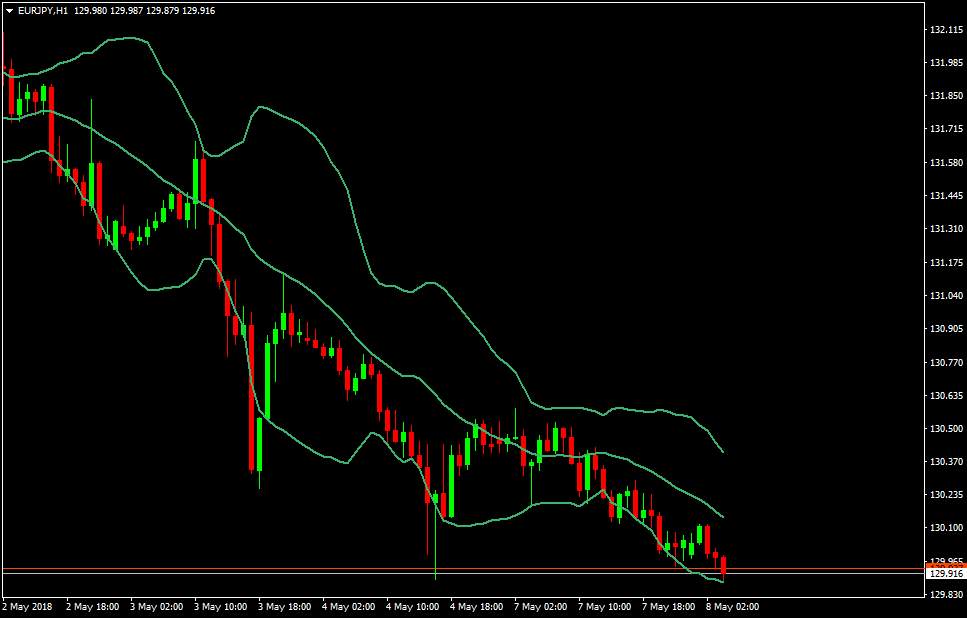Click the 130.500 price scale label
Viewport: 967px width, 618px height.
coord(946,429)
